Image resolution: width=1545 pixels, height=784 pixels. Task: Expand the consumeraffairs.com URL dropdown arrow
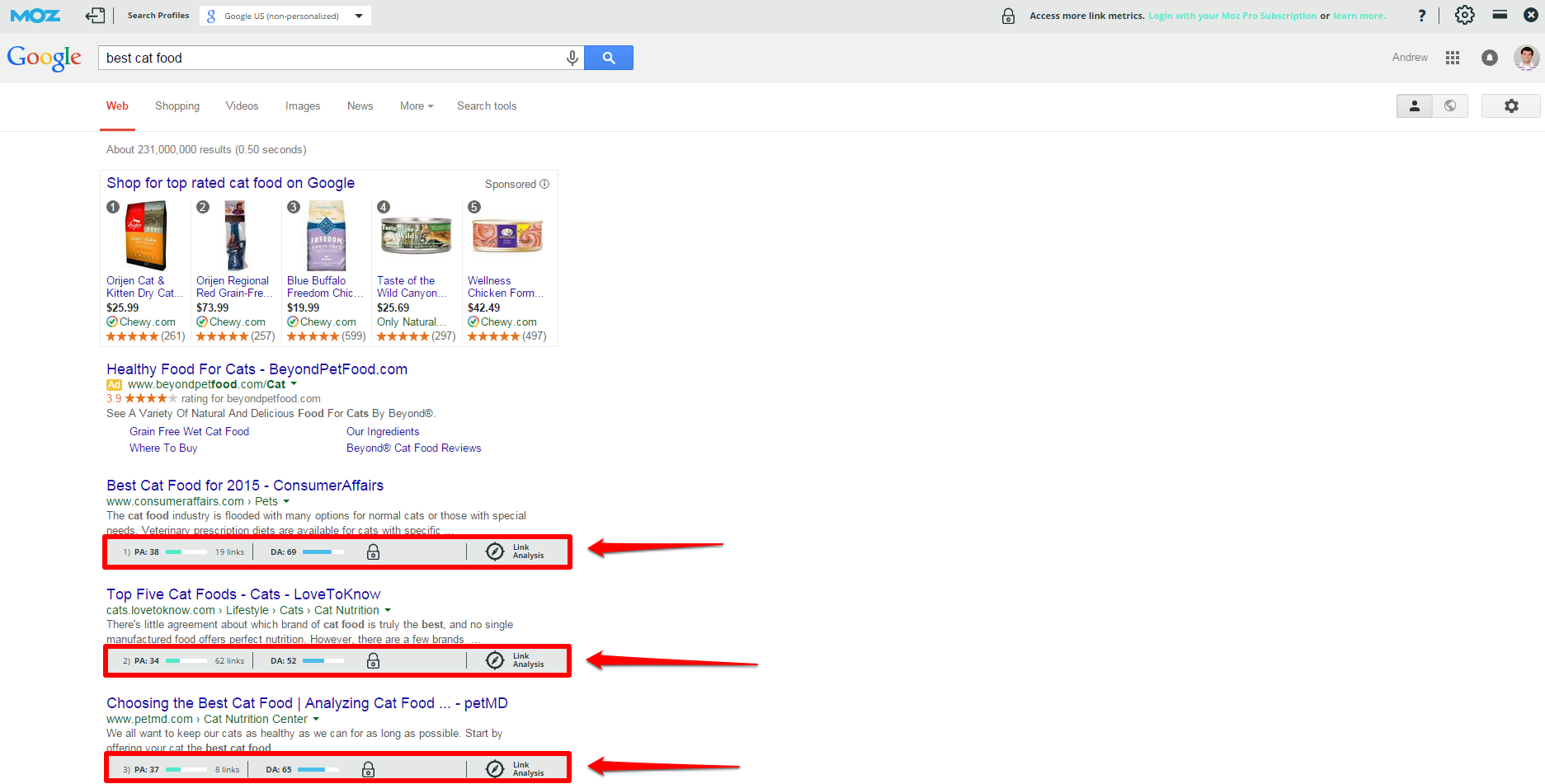[x=286, y=501]
